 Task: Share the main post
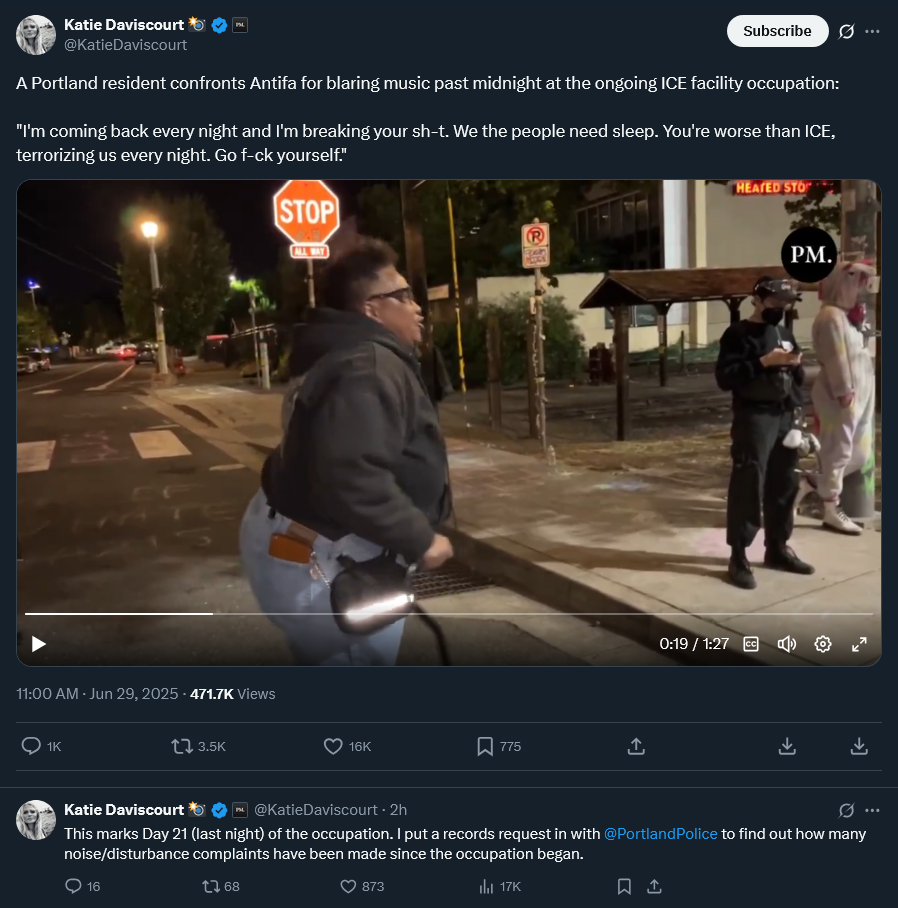[x=636, y=746]
